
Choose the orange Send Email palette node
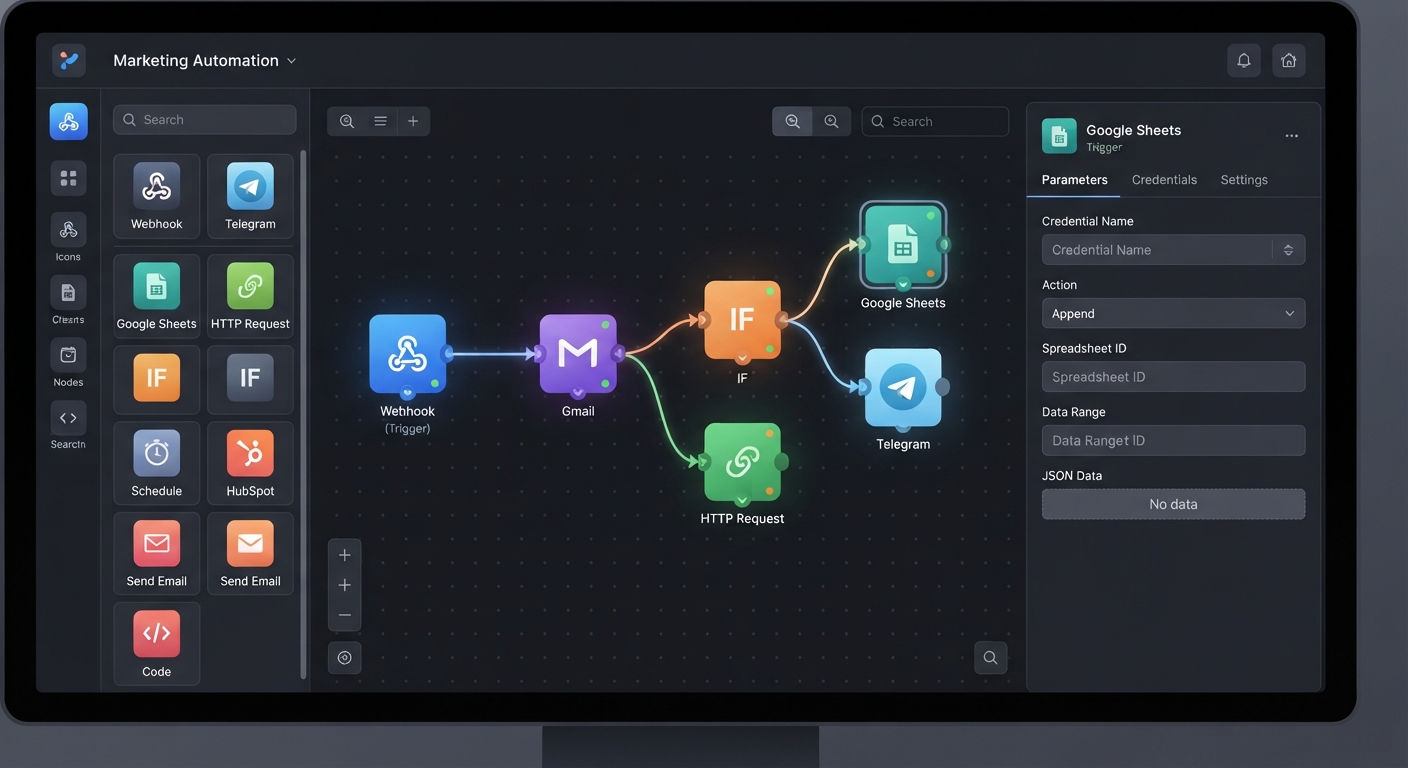click(x=250, y=553)
